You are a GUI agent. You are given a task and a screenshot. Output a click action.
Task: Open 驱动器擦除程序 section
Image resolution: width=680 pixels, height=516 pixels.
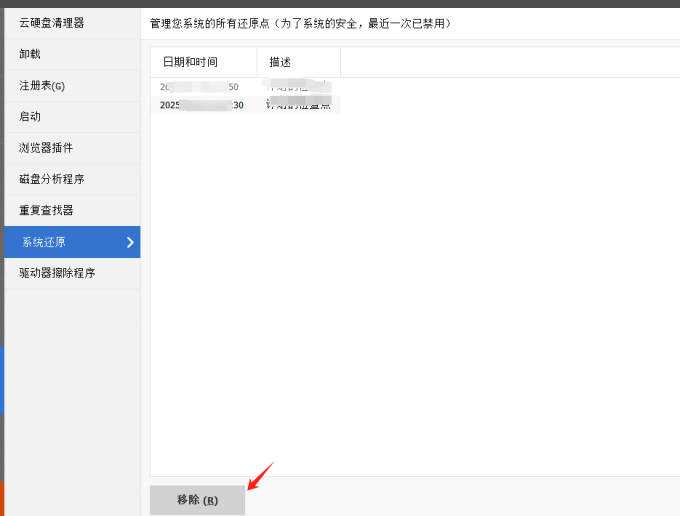click(72, 273)
